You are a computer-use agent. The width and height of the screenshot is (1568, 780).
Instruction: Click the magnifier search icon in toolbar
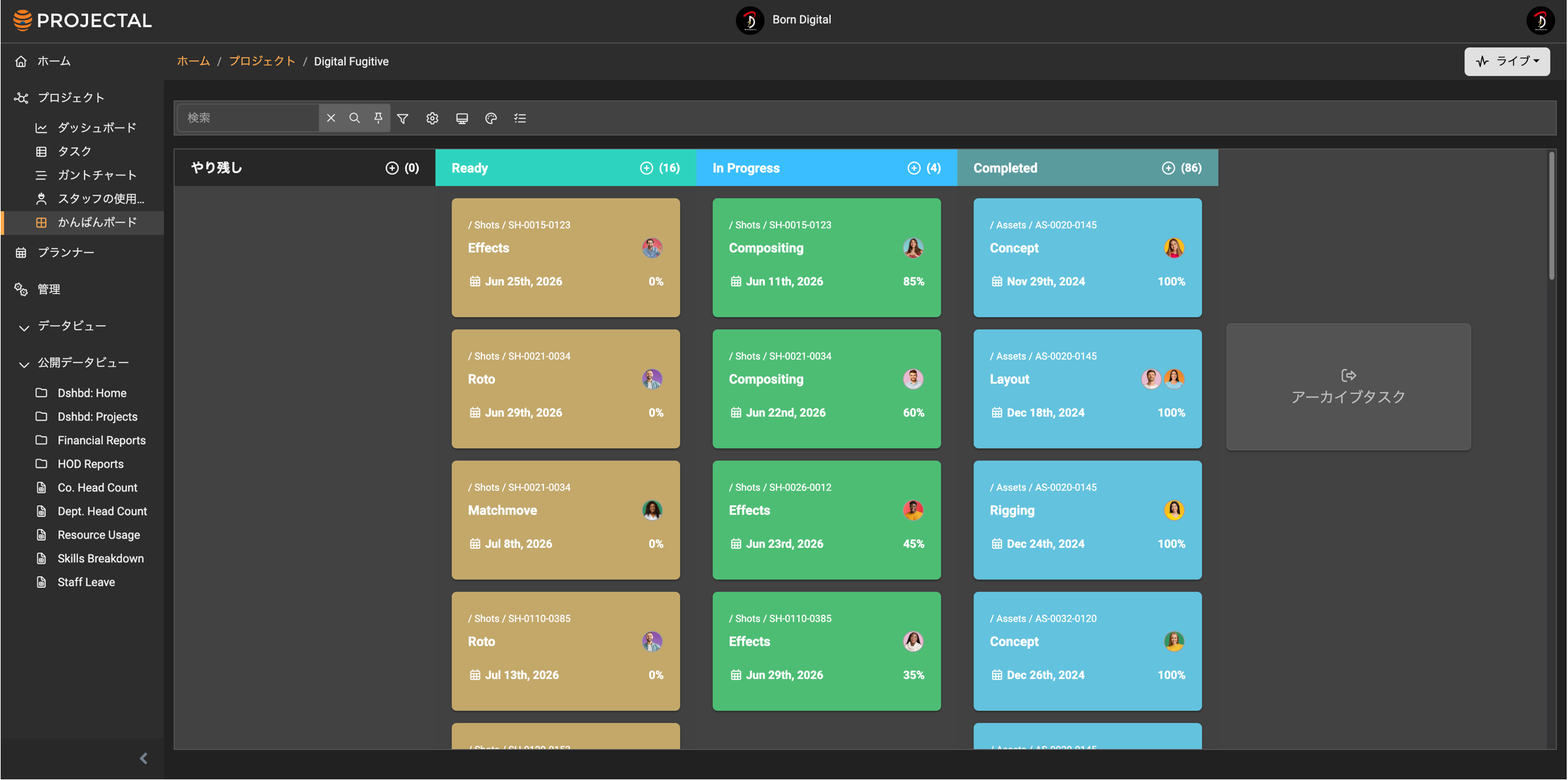pyautogui.click(x=354, y=118)
